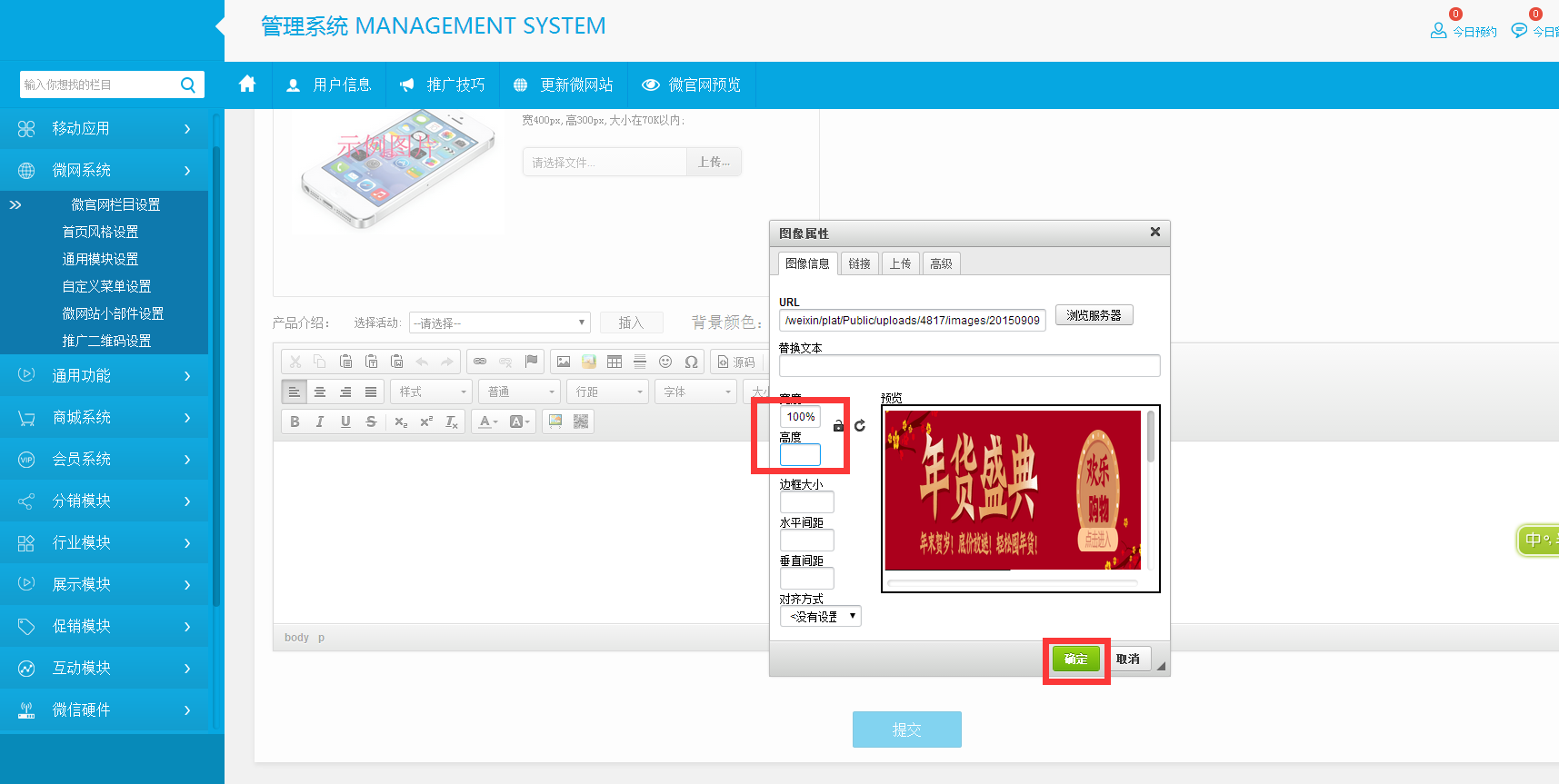
Task: Toggle the lock aspect ratio icon
Action: pos(838,425)
